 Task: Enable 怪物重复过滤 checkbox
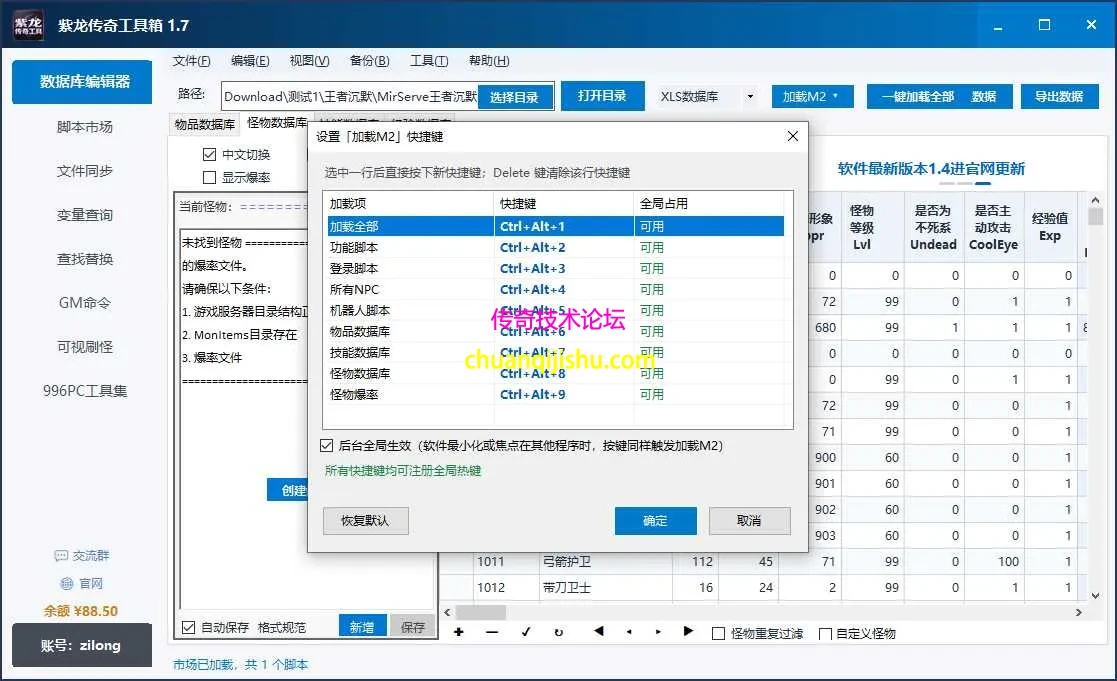(x=719, y=633)
